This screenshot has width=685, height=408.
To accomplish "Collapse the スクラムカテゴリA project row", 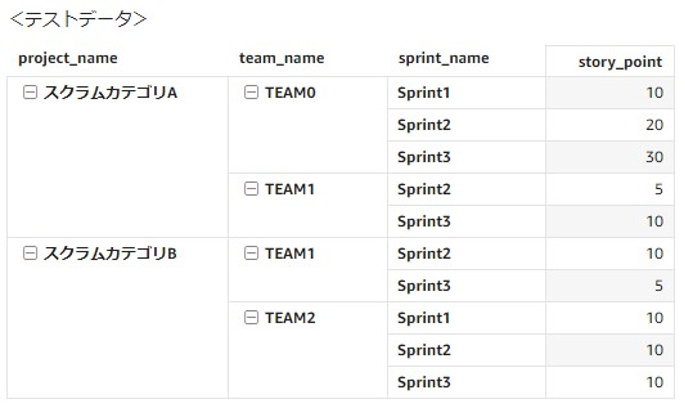I will [29, 93].
